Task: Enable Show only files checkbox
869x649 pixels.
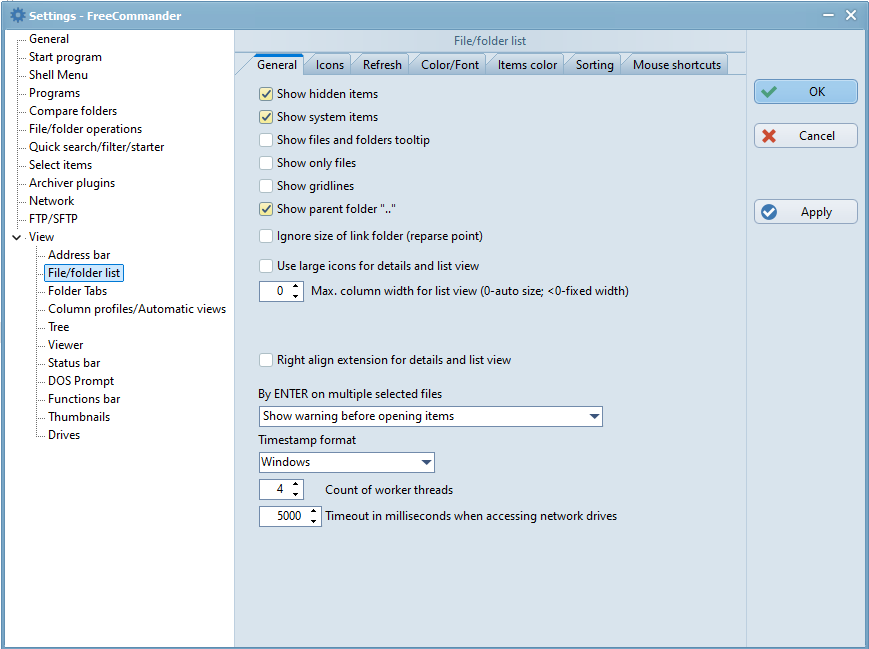Action: [x=266, y=163]
